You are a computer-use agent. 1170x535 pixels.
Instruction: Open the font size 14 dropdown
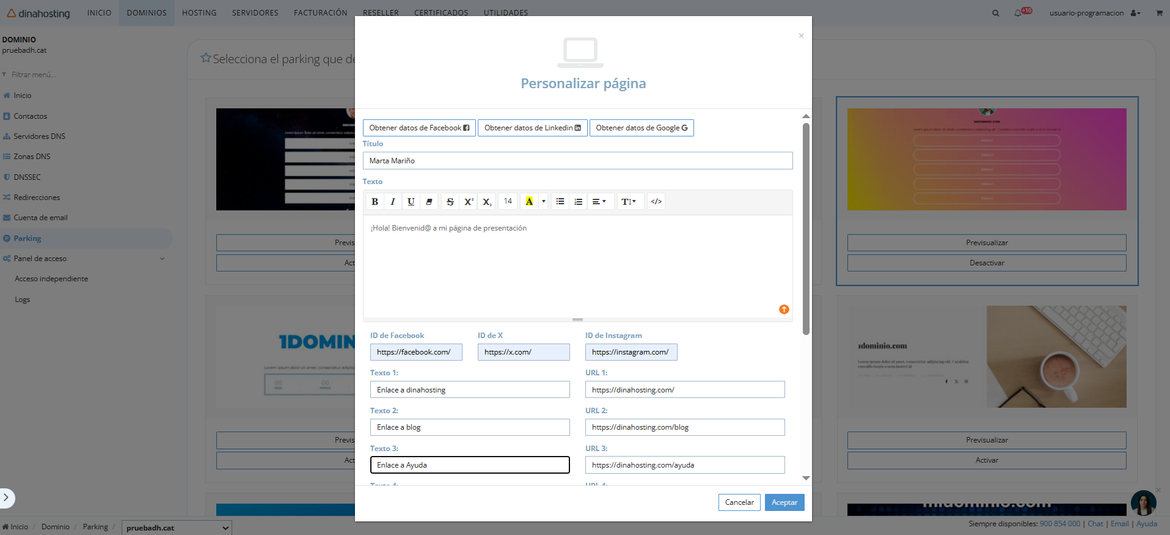tap(508, 201)
